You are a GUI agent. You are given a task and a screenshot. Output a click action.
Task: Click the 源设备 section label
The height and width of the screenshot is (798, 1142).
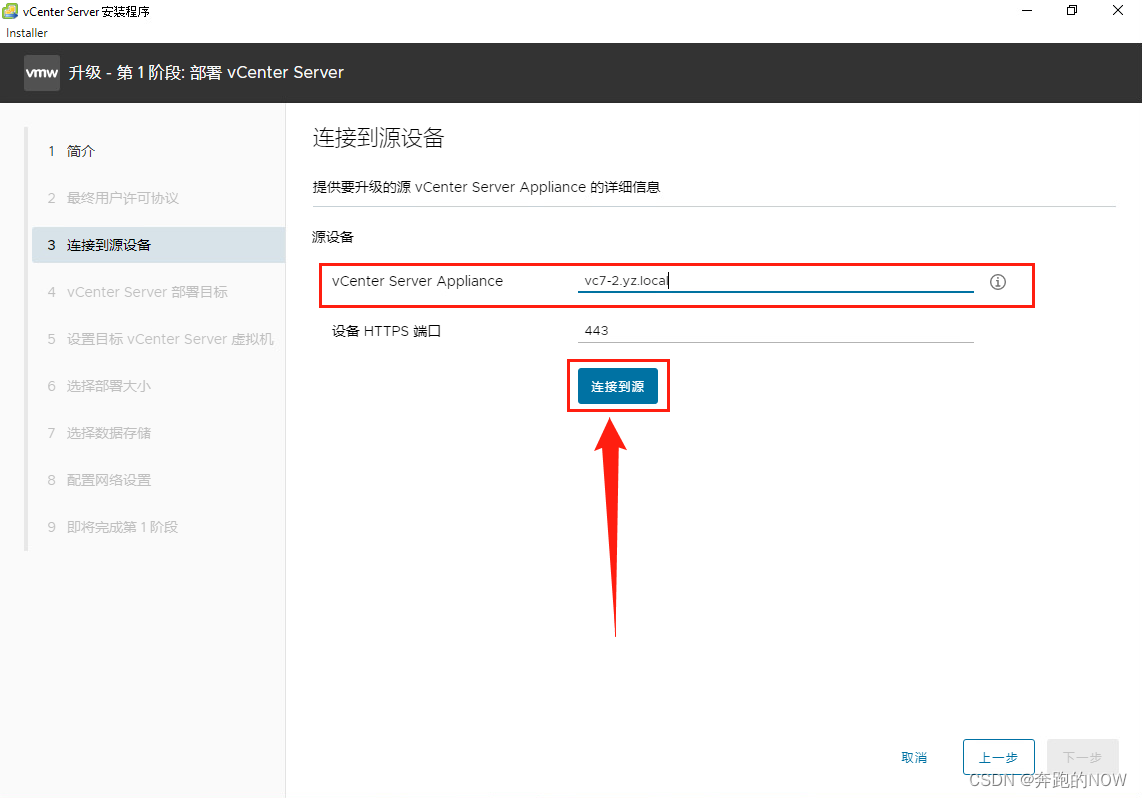tap(333, 237)
